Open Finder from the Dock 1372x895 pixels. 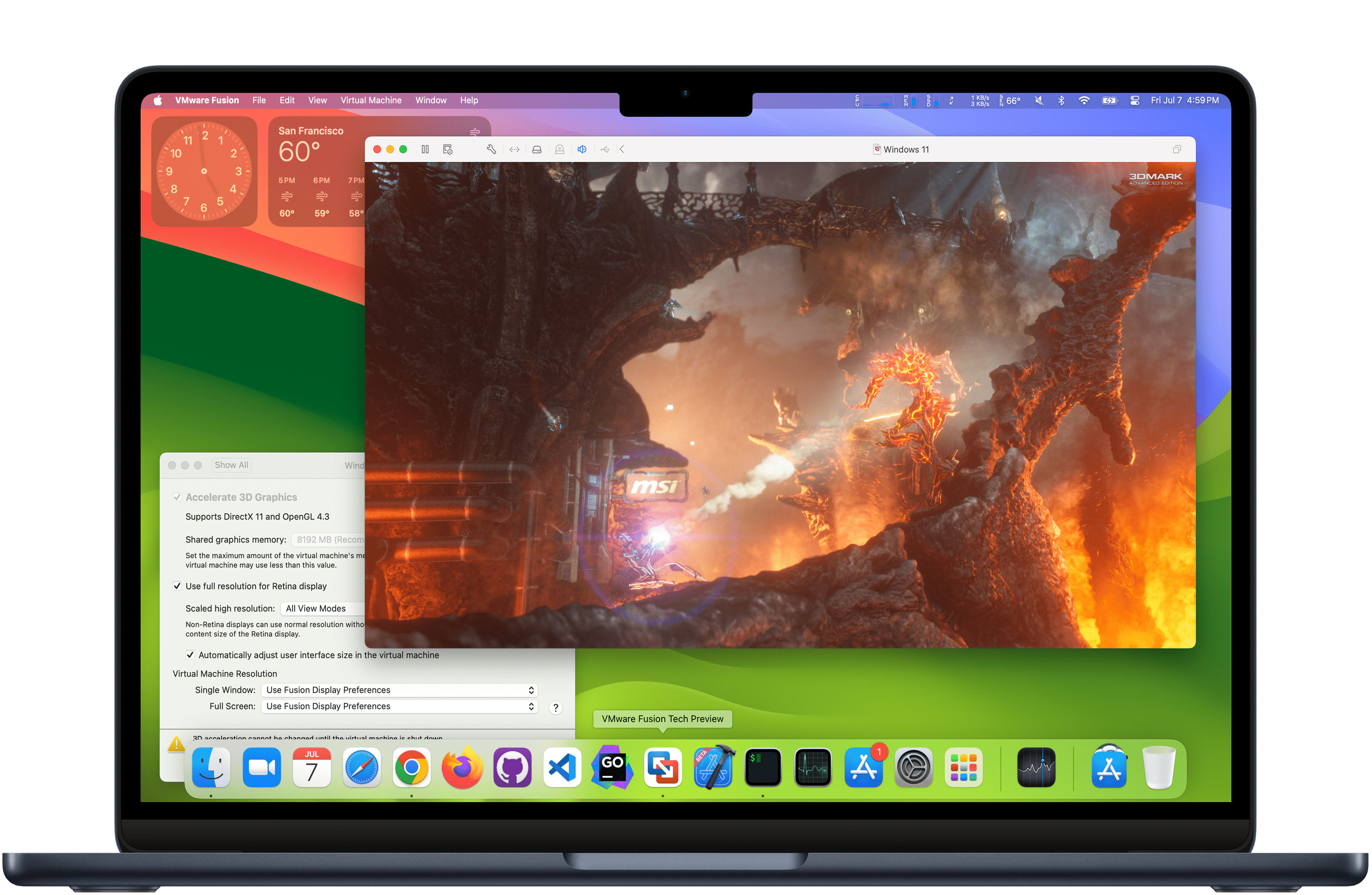pos(211,768)
